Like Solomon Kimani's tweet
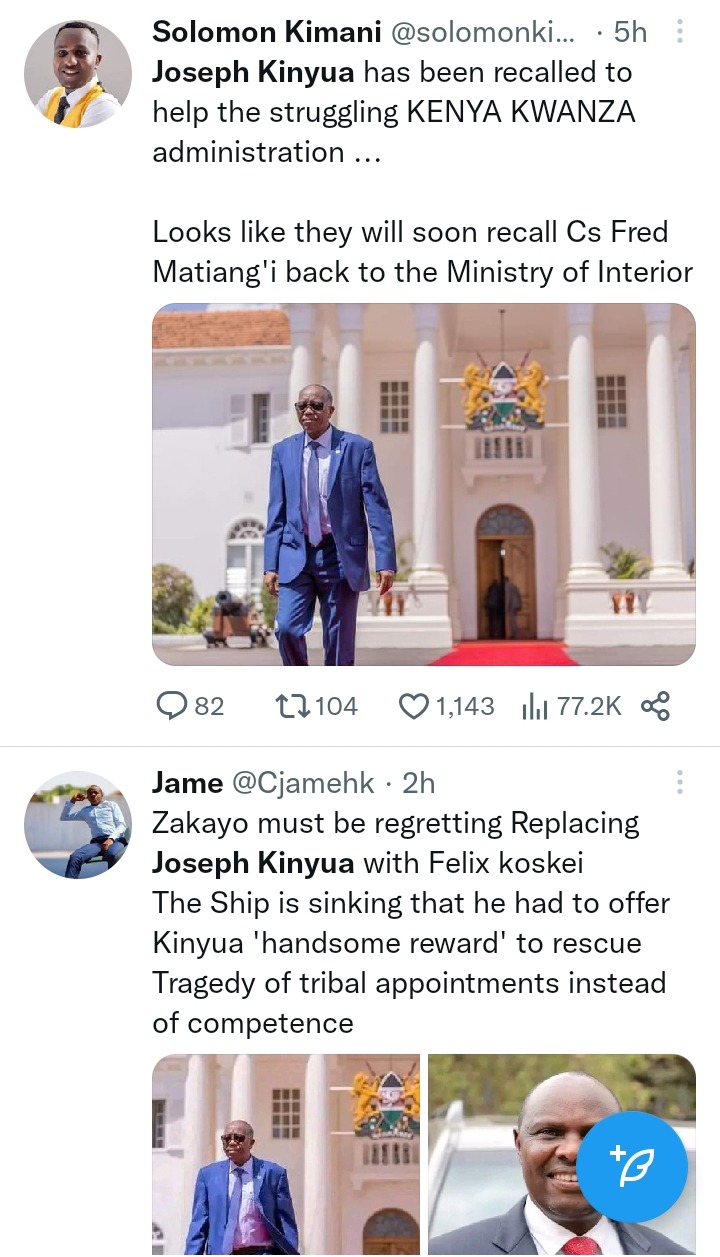This screenshot has height=1257, width=720. pyautogui.click(x=414, y=707)
